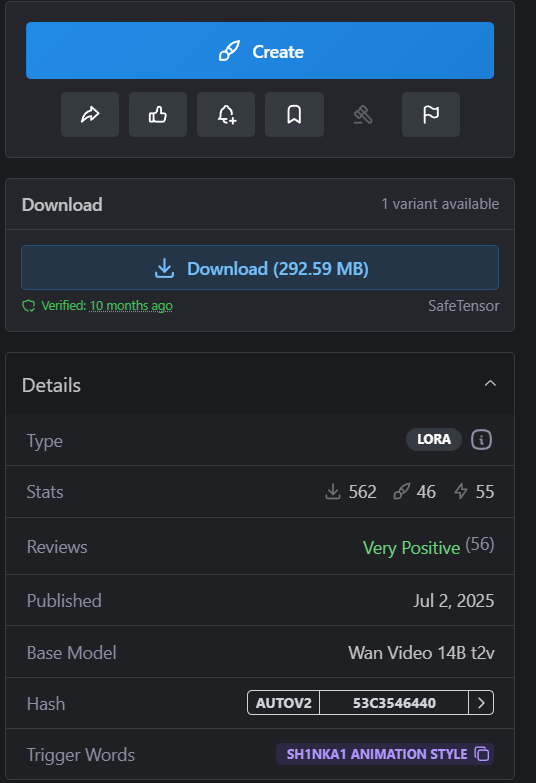Click the Create button
The width and height of the screenshot is (536, 783).
[x=260, y=50]
